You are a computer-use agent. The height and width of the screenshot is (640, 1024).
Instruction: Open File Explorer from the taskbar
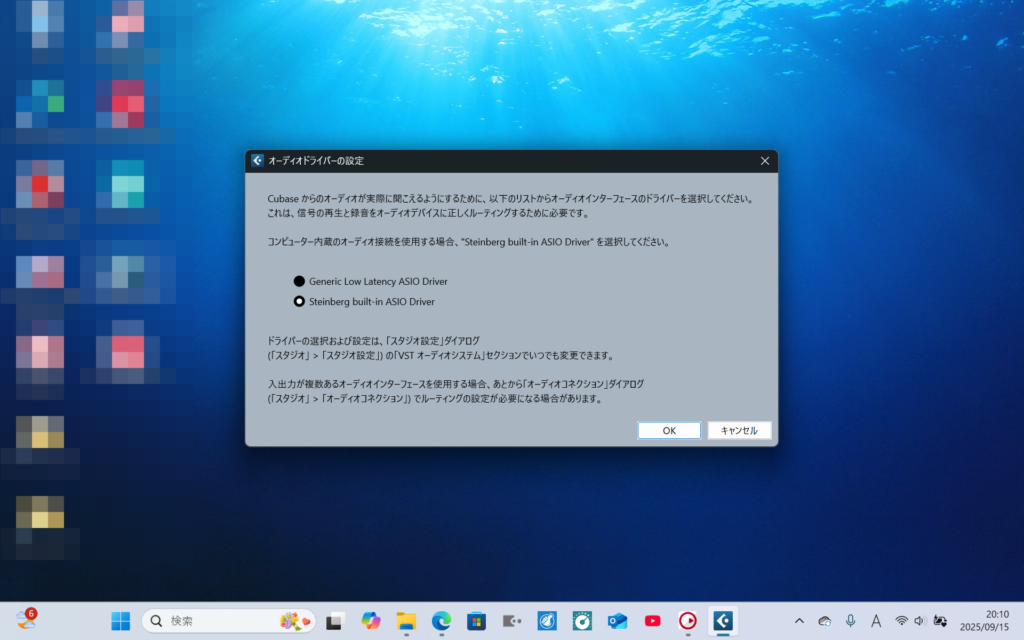tap(406, 621)
